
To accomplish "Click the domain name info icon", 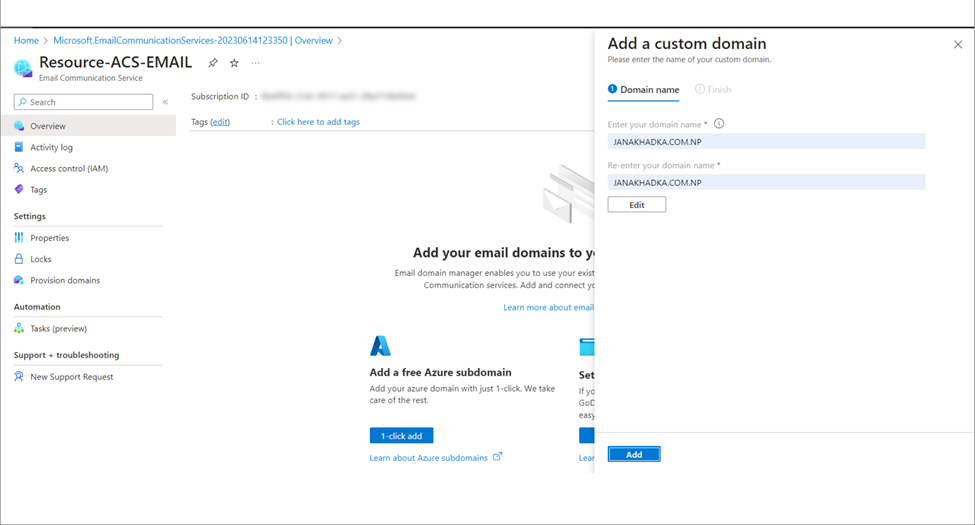I will 719,124.
